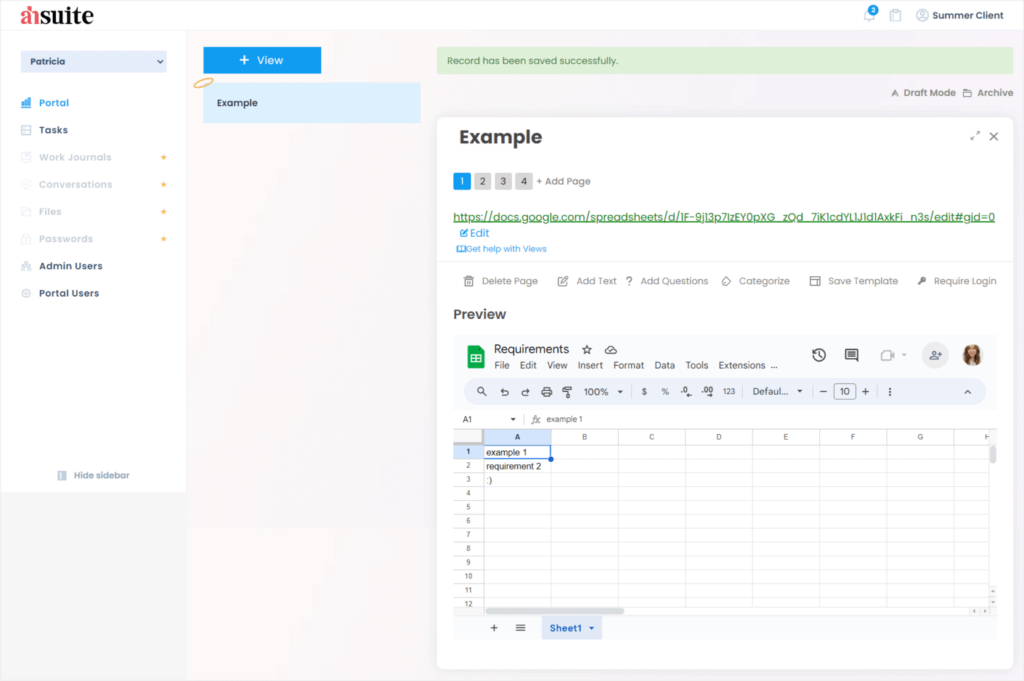1024x681 pixels.
Task: Open the Sheets Insert menu
Action: [x=590, y=366]
